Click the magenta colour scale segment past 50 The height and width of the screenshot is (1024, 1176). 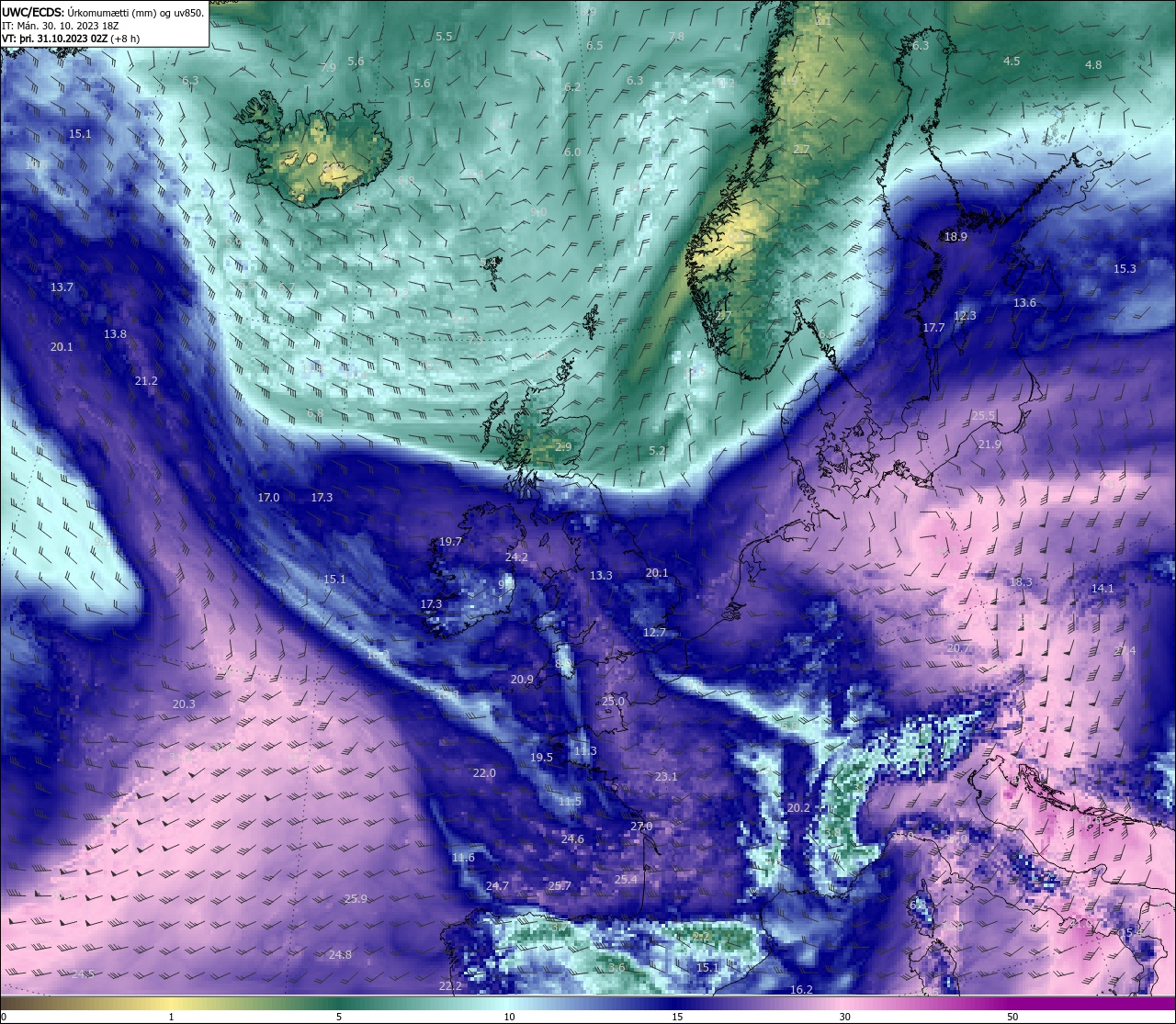(1093, 1003)
